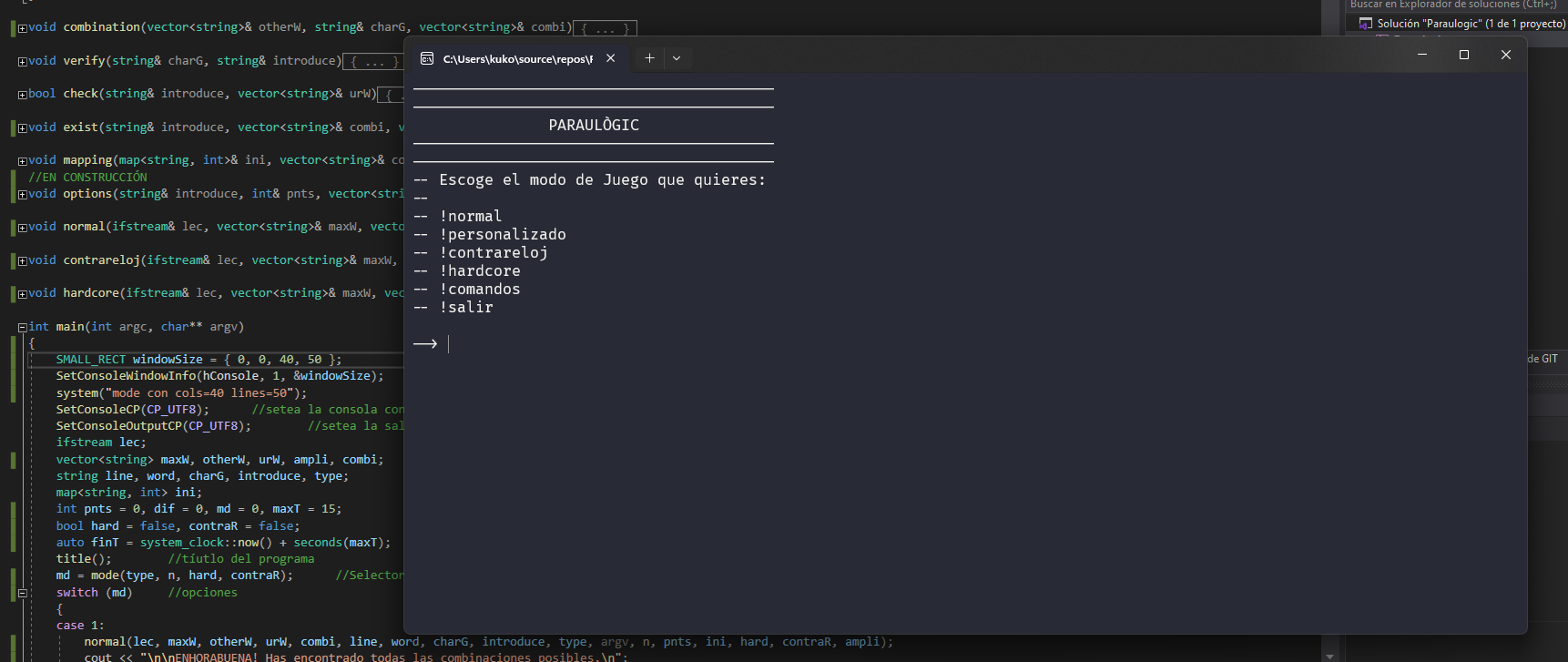Viewport: 1568px width, 662px height.
Task: Click the collapsed body placeholder of combination
Action: pyautogui.click(x=606, y=28)
